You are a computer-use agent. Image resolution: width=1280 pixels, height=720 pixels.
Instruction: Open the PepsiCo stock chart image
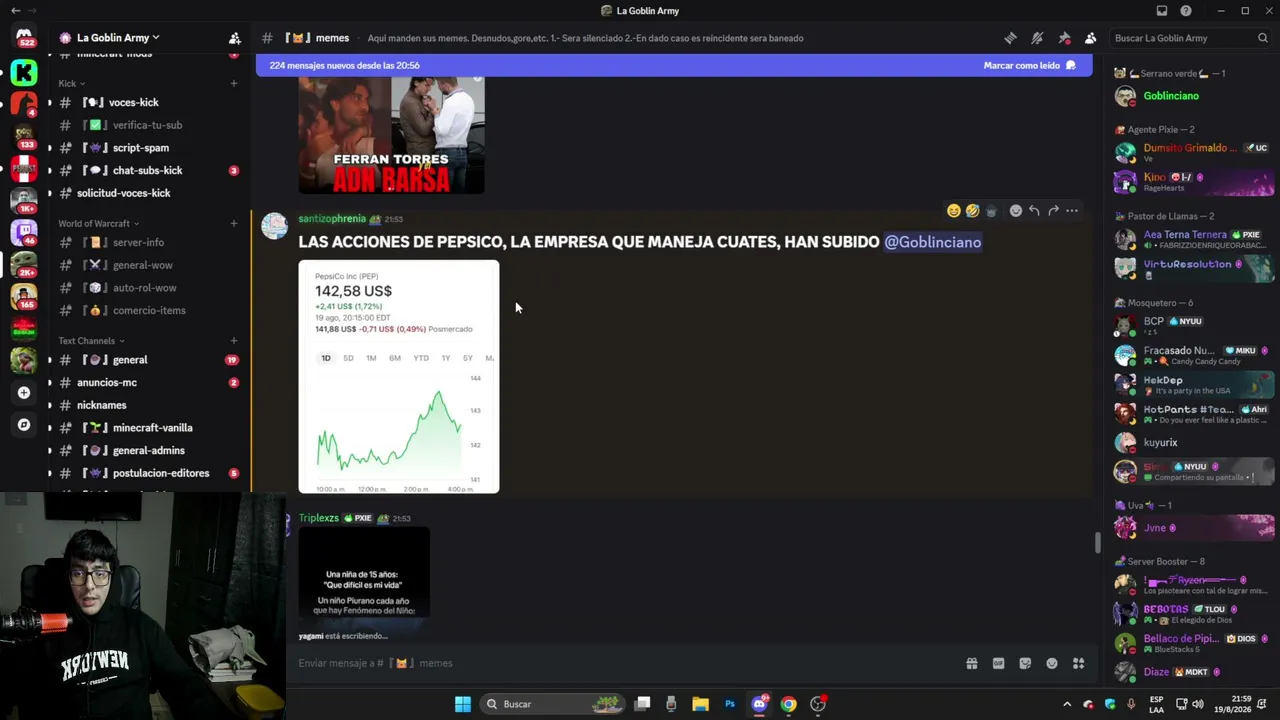point(399,377)
